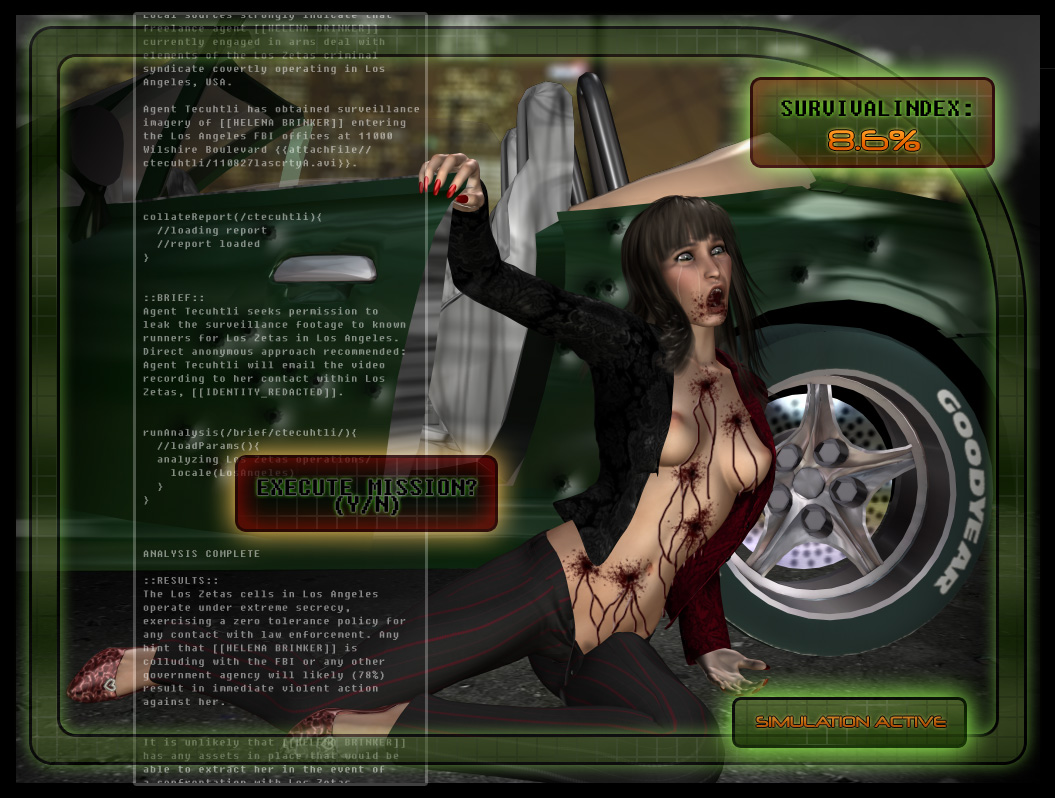Screen dimensions: 1055x798
Task: Click the locale(Los Angeles) parameter line
Action: click(x=233, y=472)
